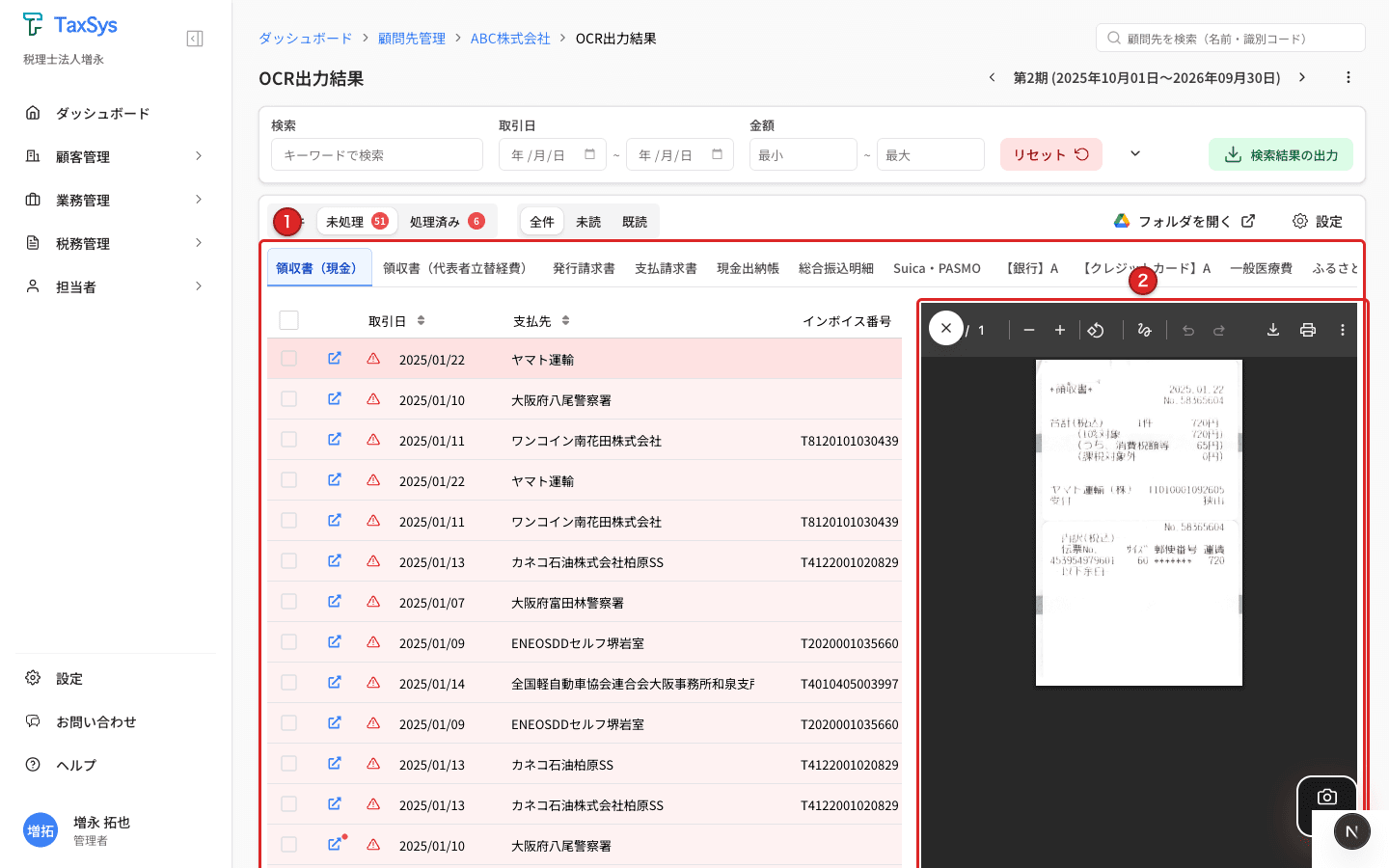This screenshot has width=1389, height=868.
Task: Check the カネコ石油柏原SS row checkbox
Action: tap(288, 763)
